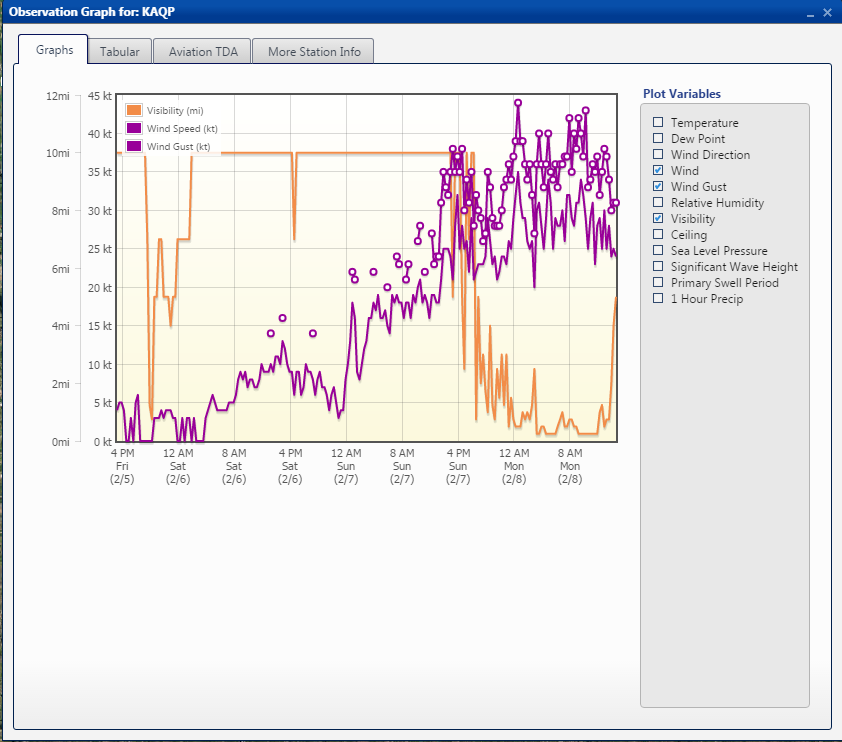This screenshot has width=842, height=742.
Task: Open the Aviation TDA tab
Action: point(202,52)
